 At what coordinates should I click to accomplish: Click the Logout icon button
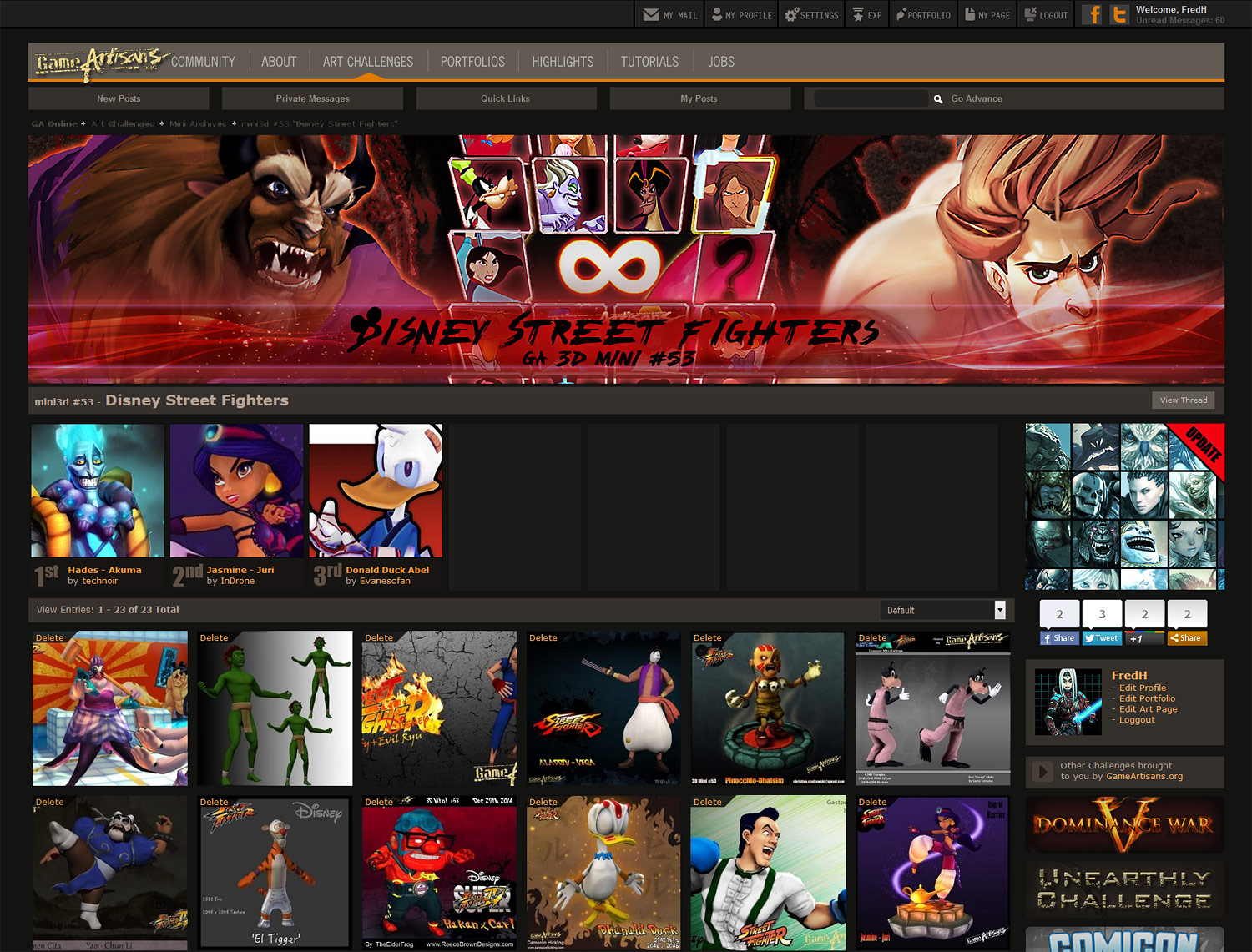coord(1031,15)
